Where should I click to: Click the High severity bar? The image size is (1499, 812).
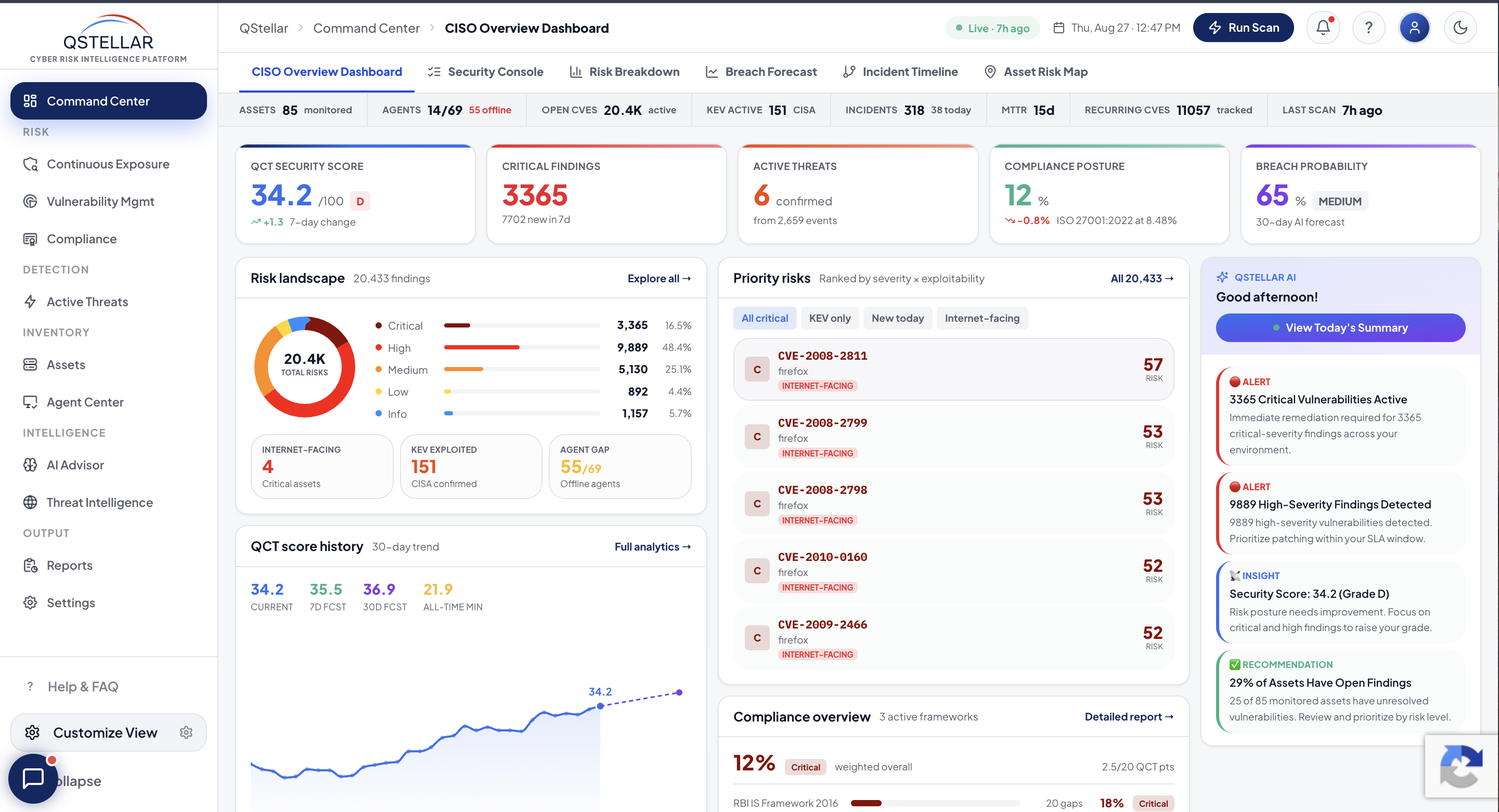click(x=522, y=348)
